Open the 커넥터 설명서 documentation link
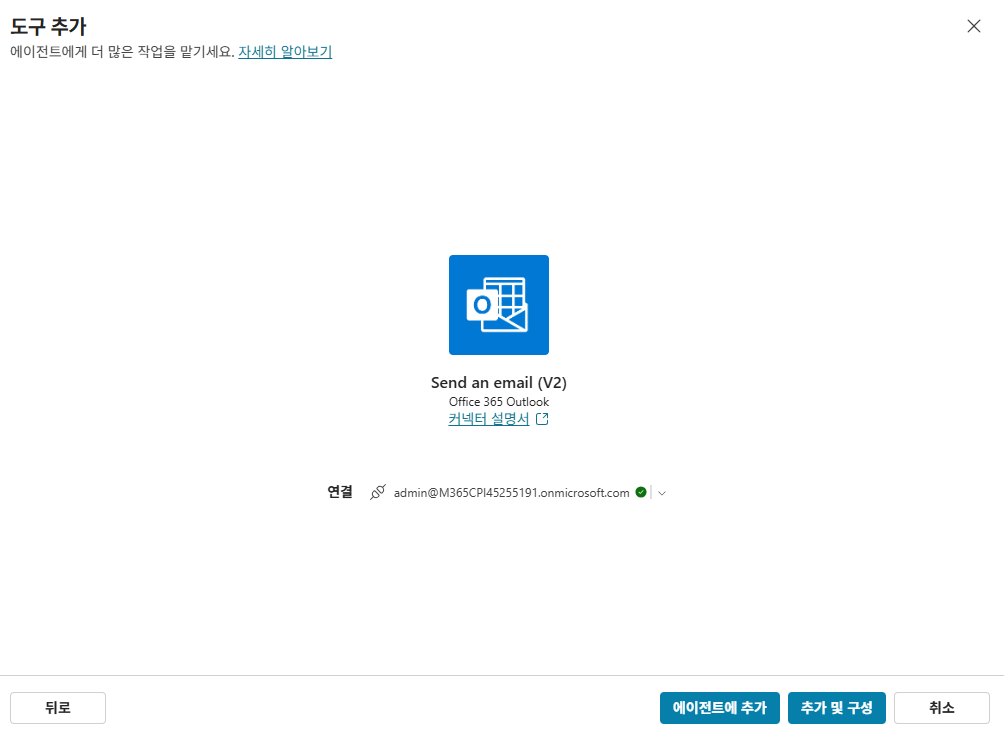The height and width of the screenshot is (732, 1004). tap(489, 419)
